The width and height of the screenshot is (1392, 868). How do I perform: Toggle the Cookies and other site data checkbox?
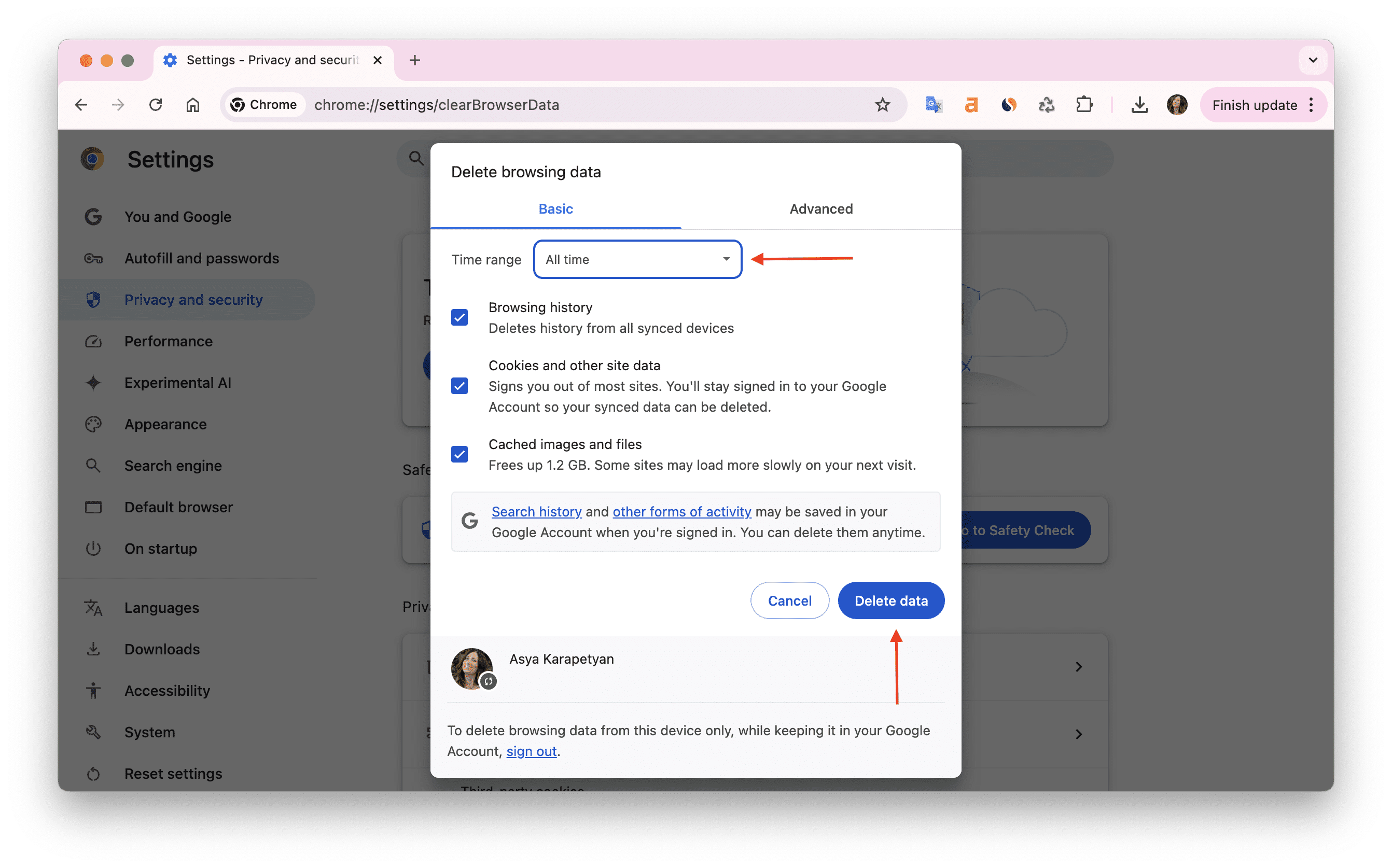click(x=459, y=385)
